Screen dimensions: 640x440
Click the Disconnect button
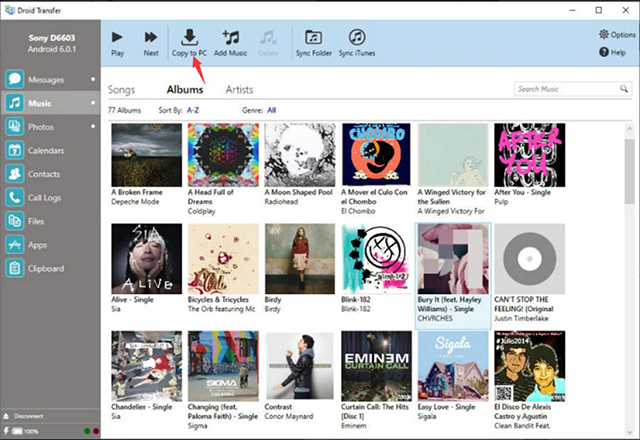24,416
